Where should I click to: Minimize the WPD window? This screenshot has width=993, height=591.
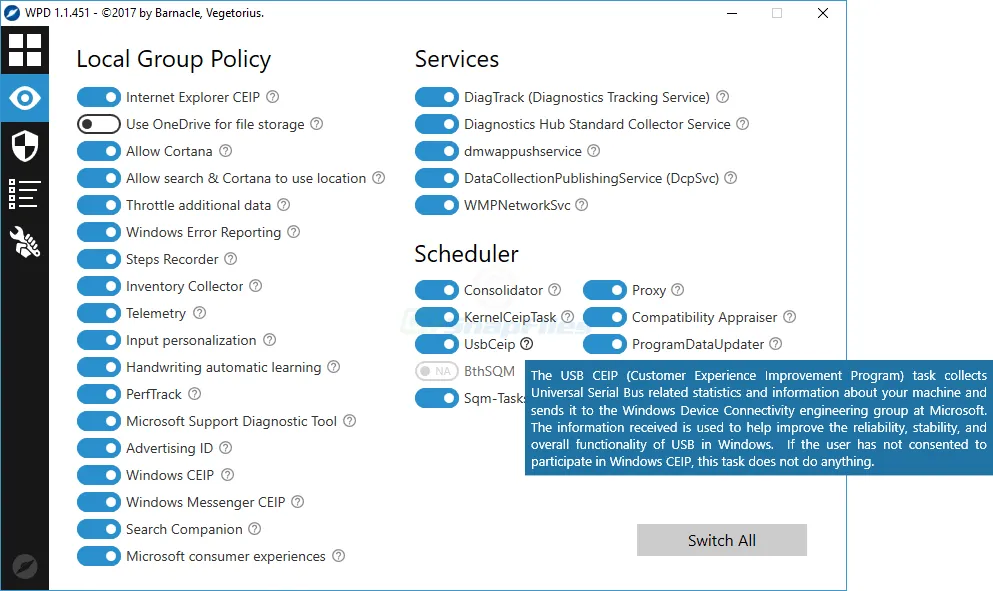click(x=732, y=13)
